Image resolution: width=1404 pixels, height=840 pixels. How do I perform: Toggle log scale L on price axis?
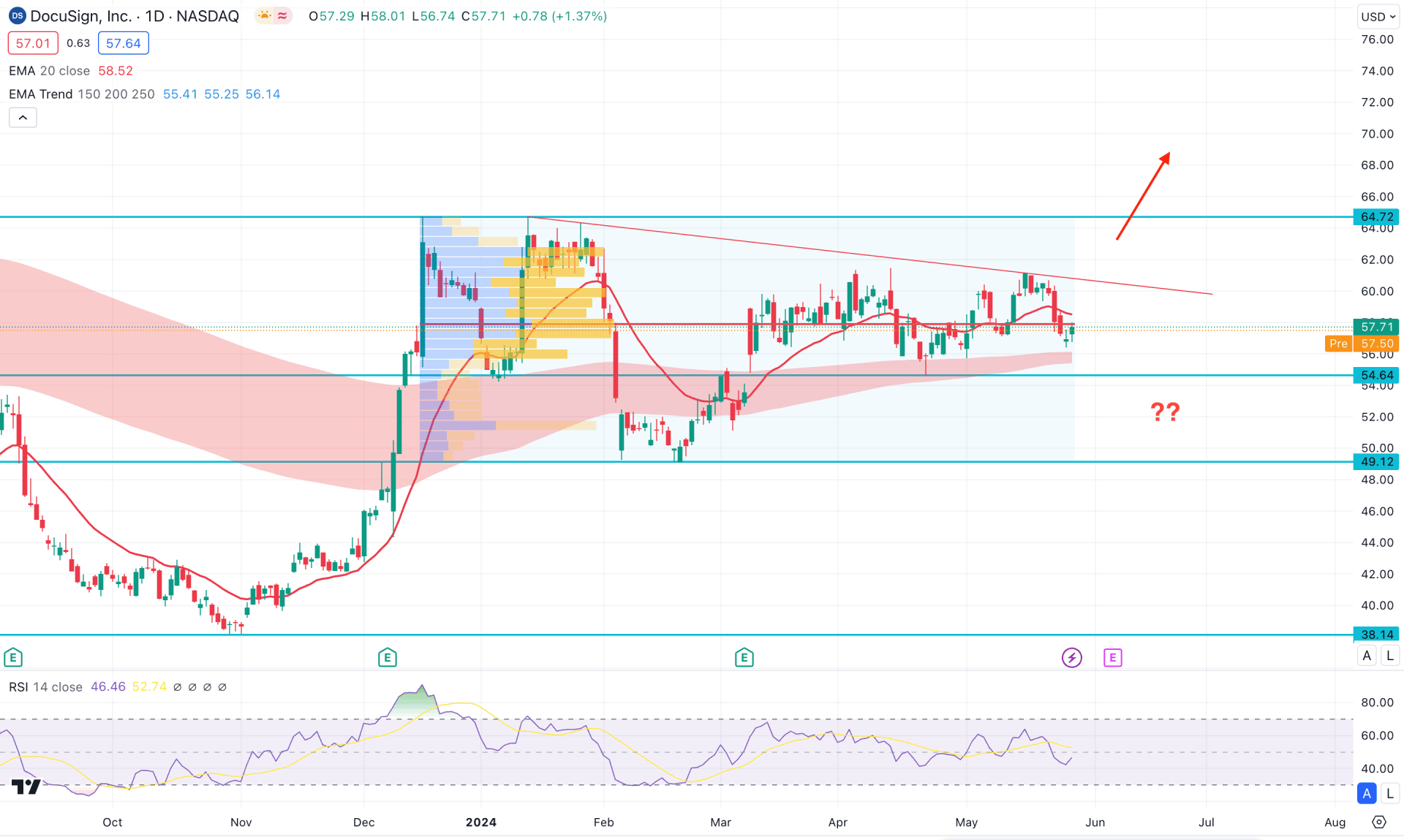(x=1390, y=656)
